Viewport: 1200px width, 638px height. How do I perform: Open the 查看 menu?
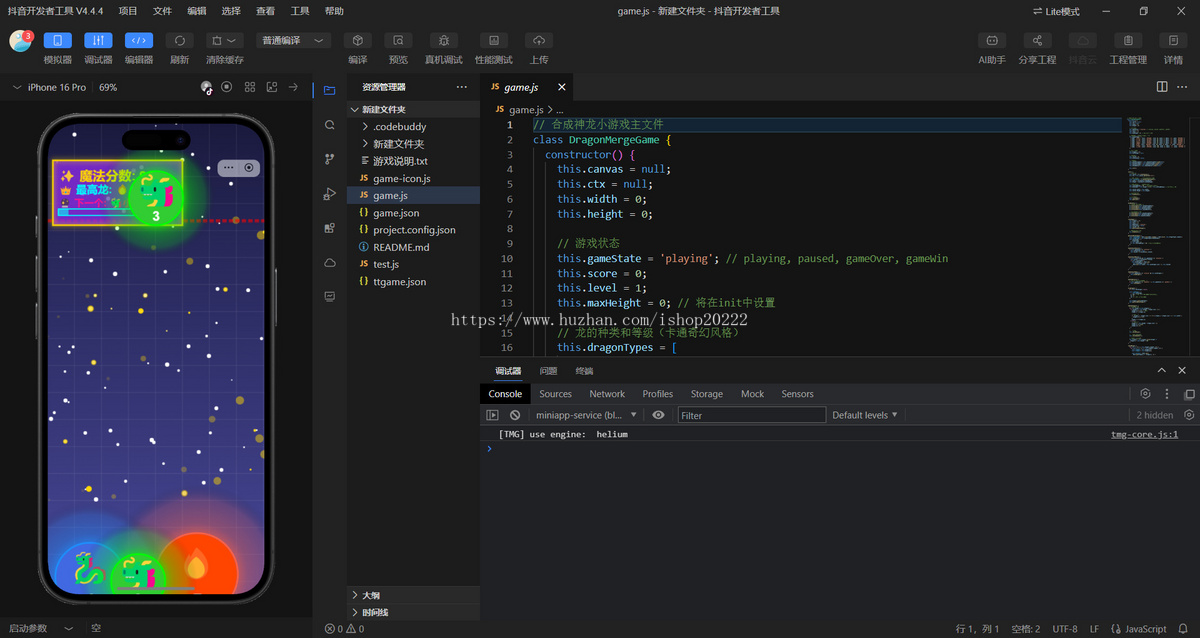(265, 11)
